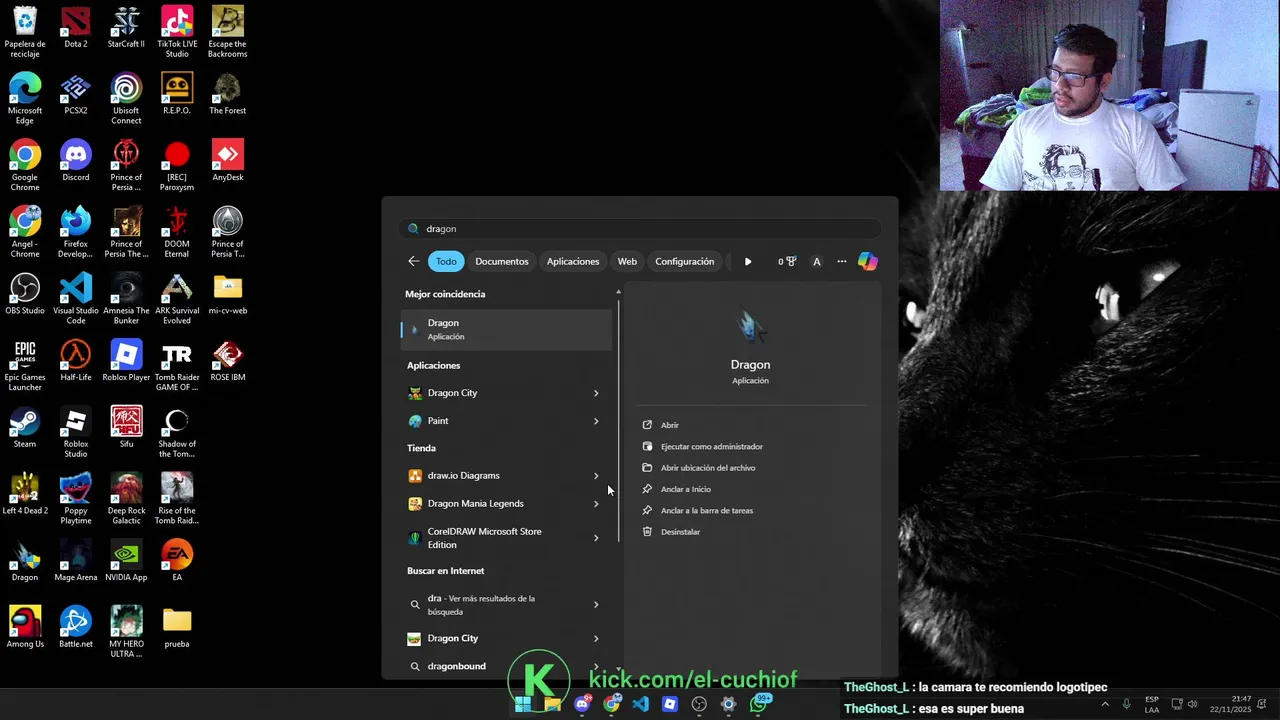Click the R.E.P.O. game icon

coord(177,95)
